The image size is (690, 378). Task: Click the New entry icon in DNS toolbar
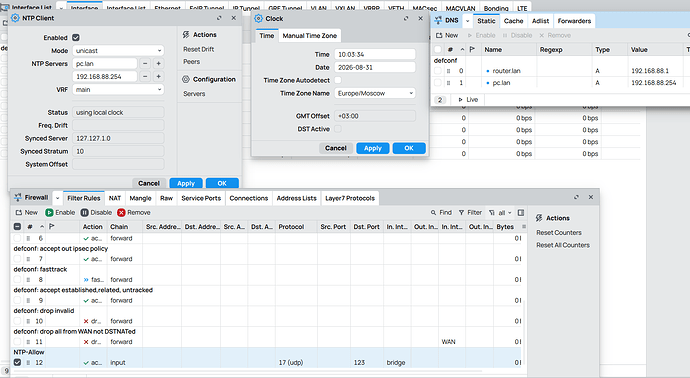(x=439, y=35)
